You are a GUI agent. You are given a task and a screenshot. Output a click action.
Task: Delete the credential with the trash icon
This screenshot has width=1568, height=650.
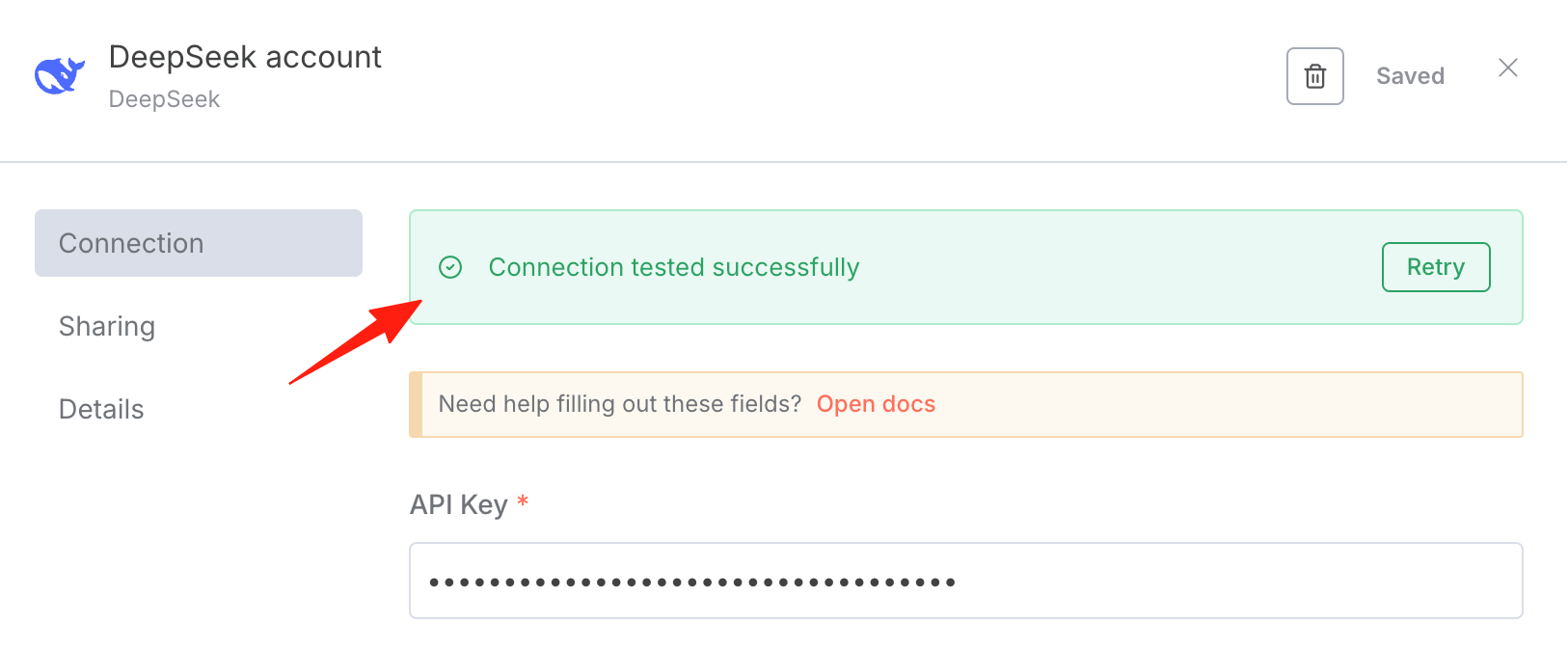pyautogui.click(x=1315, y=76)
